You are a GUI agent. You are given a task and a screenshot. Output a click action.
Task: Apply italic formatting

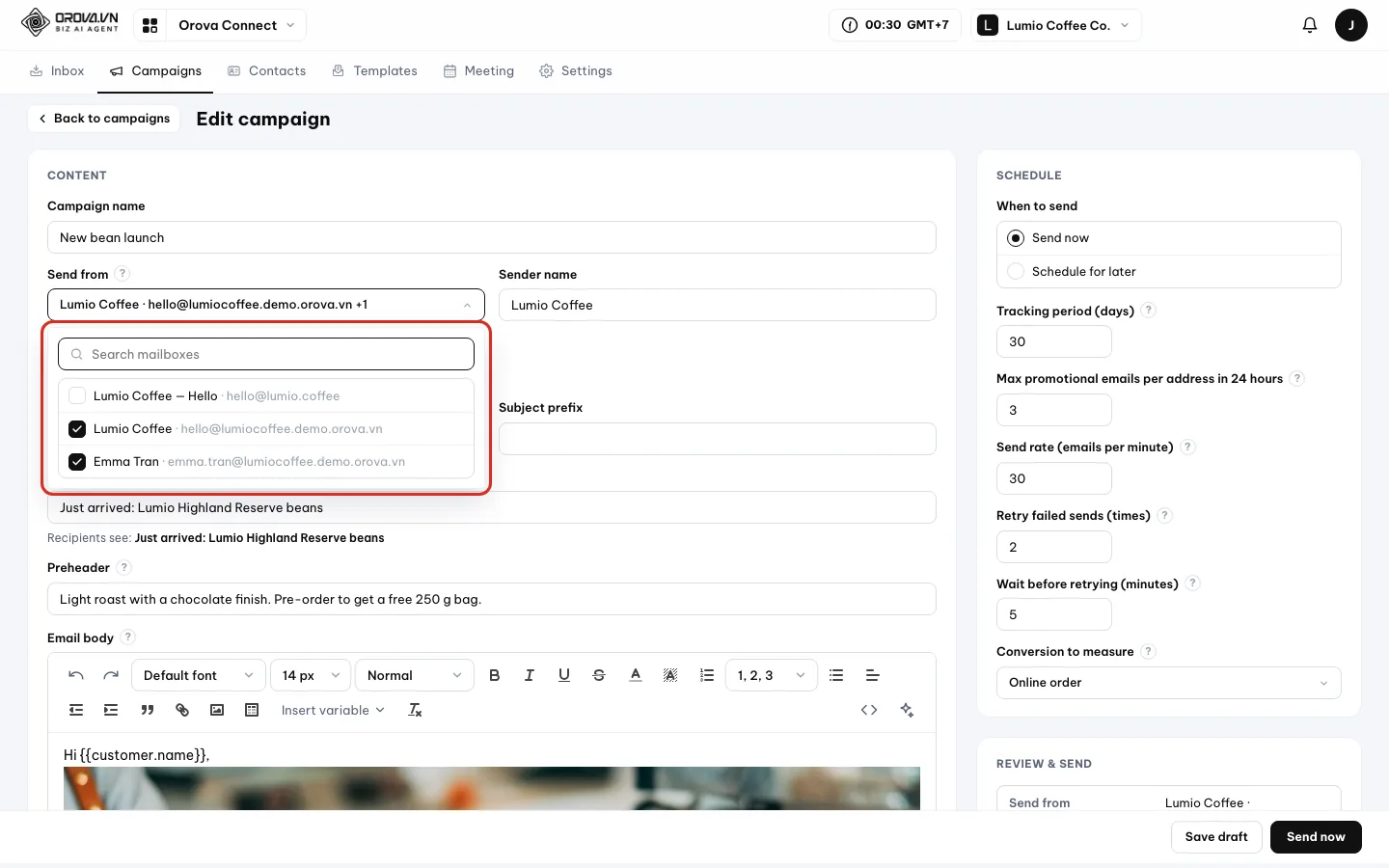tap(530, 675)
